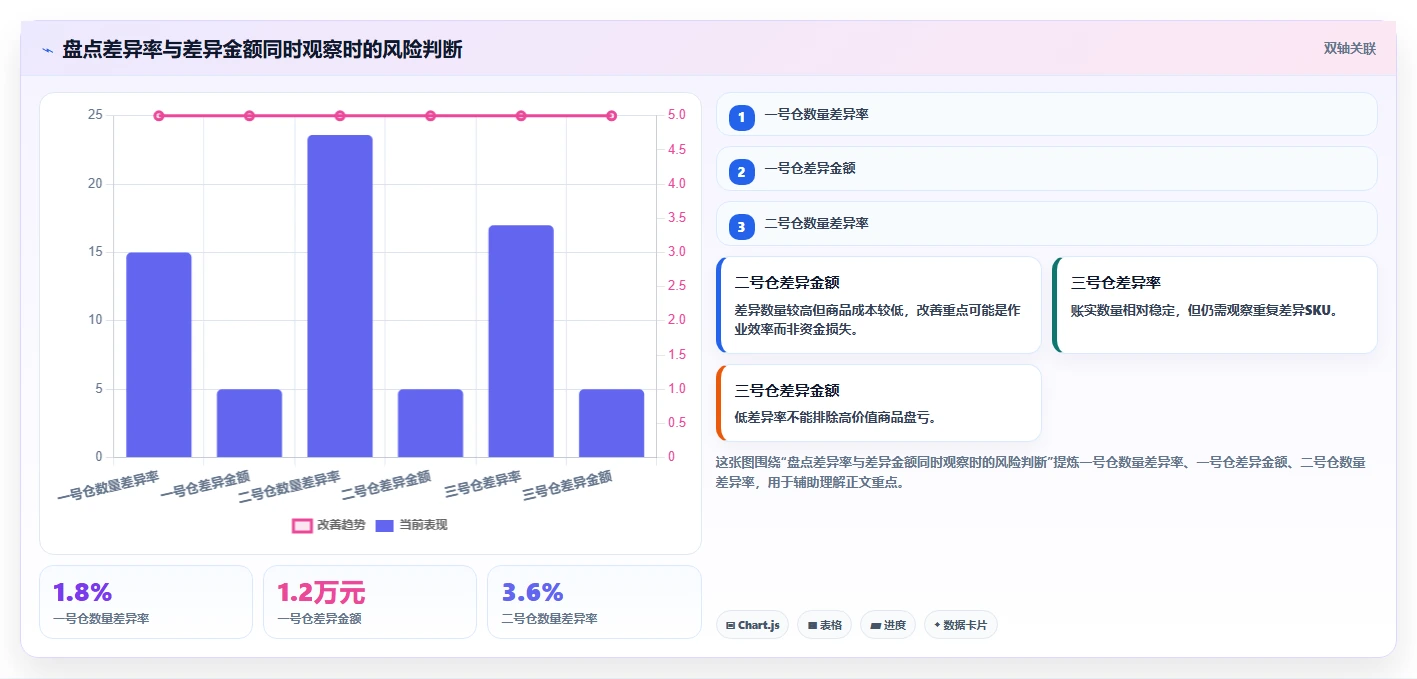
Task: Click the 3.6% stat card
Action: tap(594, 602)
